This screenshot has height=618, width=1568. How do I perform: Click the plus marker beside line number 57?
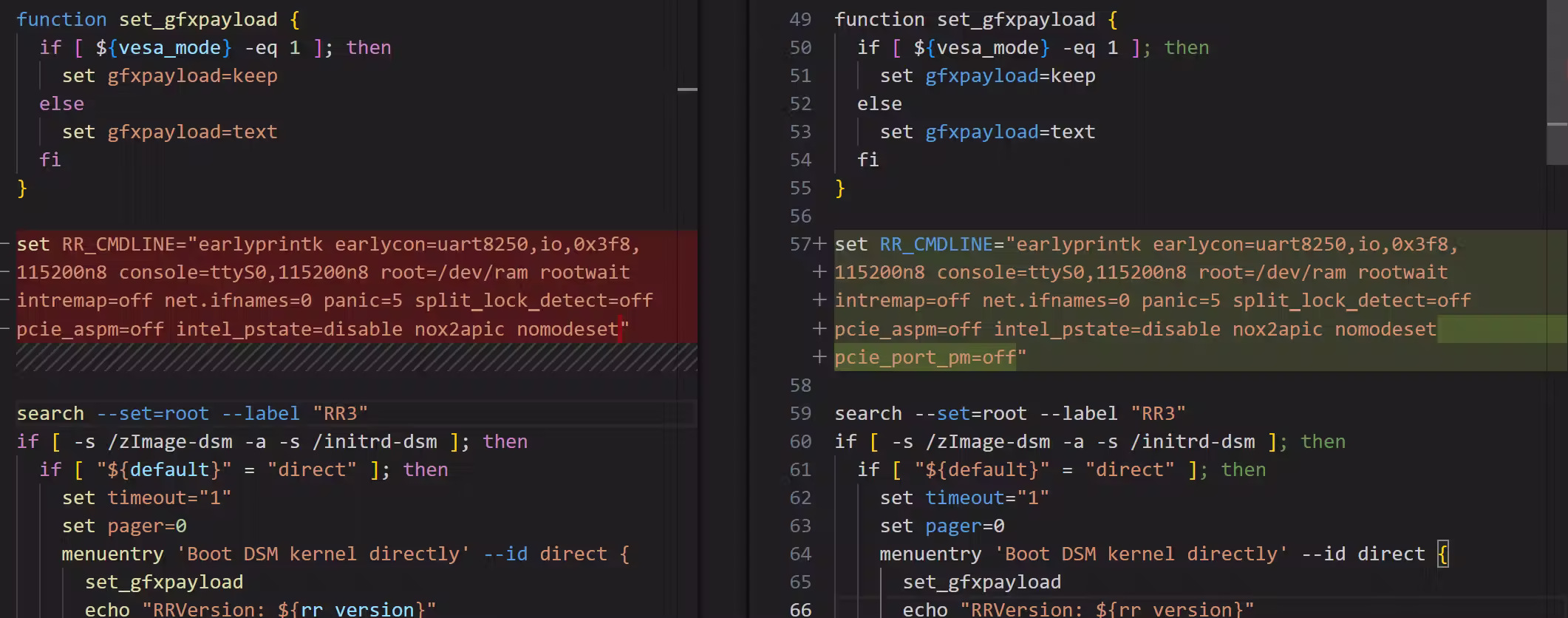[x=819, y=244]
